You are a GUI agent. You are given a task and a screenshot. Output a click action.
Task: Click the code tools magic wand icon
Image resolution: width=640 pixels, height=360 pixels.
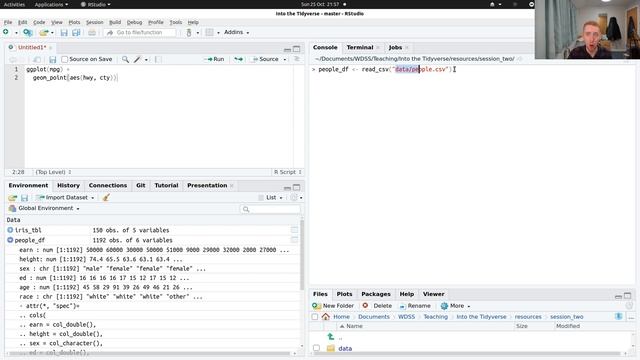(137, 60)
